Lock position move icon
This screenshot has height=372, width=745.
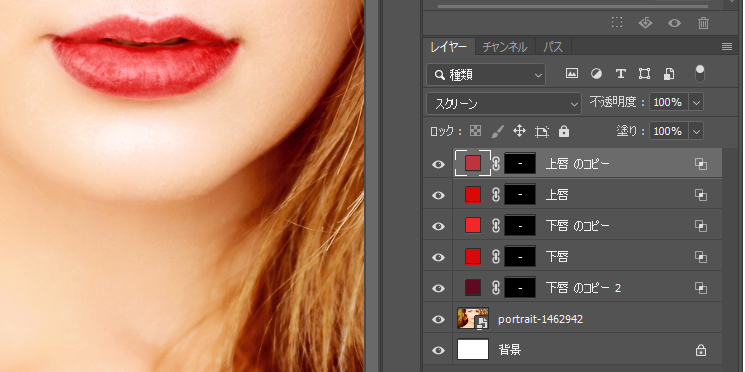pos(519,131)
